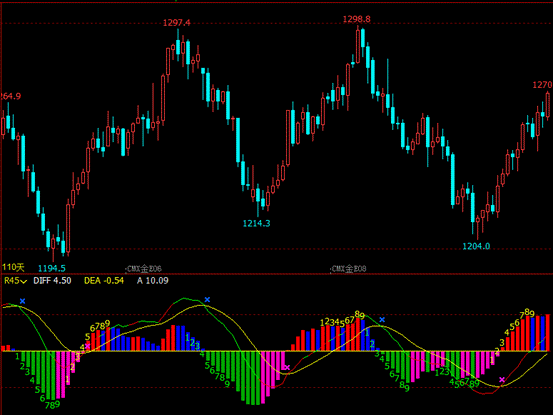Click the 110天 period label
The image size is (553, 415).
(13, 268)
